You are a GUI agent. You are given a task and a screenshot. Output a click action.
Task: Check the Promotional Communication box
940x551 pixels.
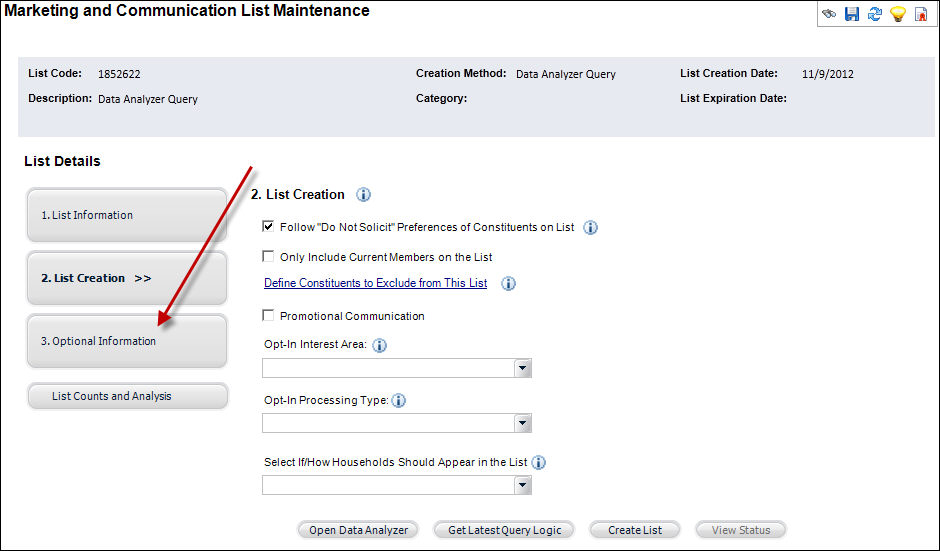(x=268, y=316)
